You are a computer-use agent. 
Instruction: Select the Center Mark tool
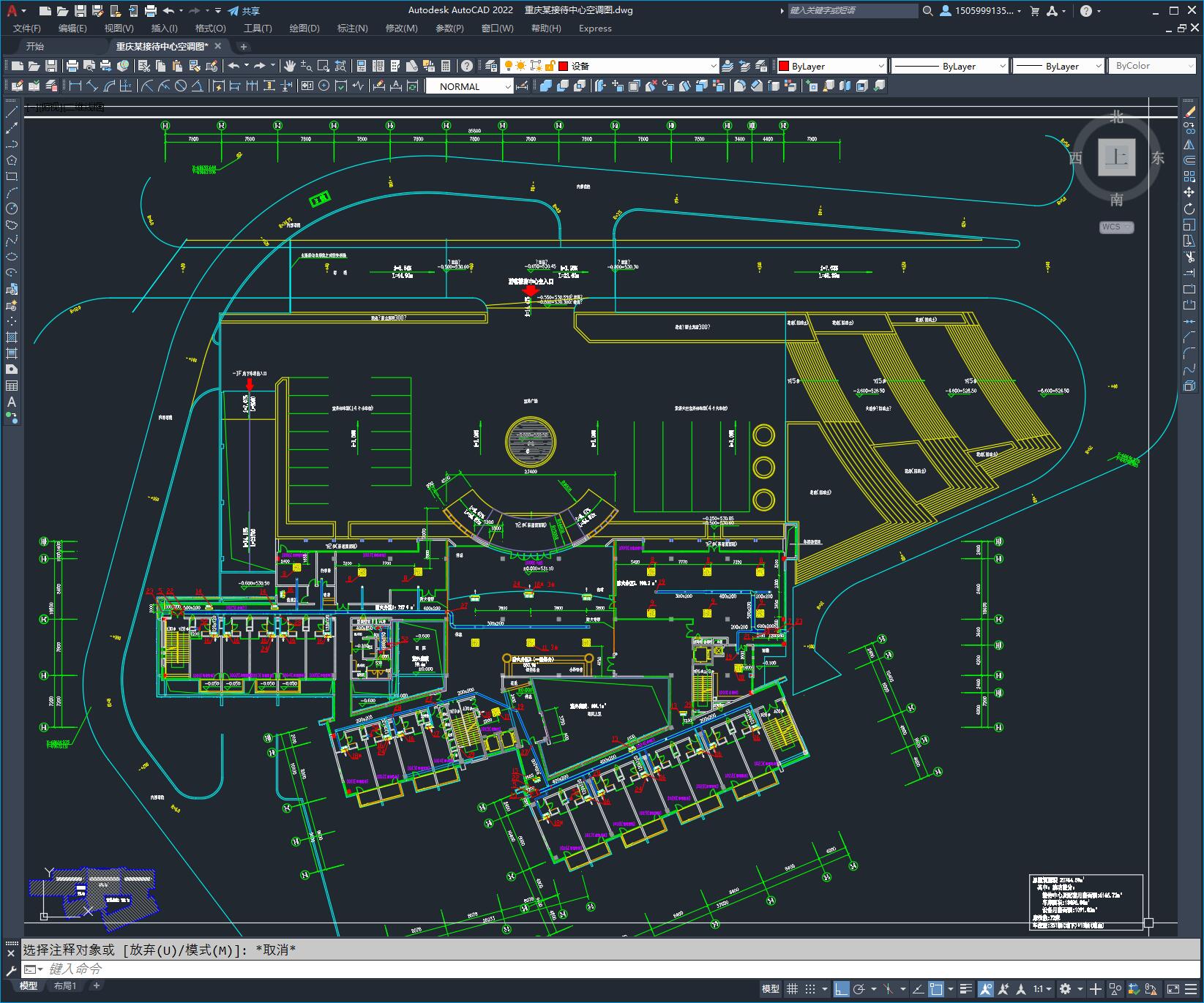(324, 86)
